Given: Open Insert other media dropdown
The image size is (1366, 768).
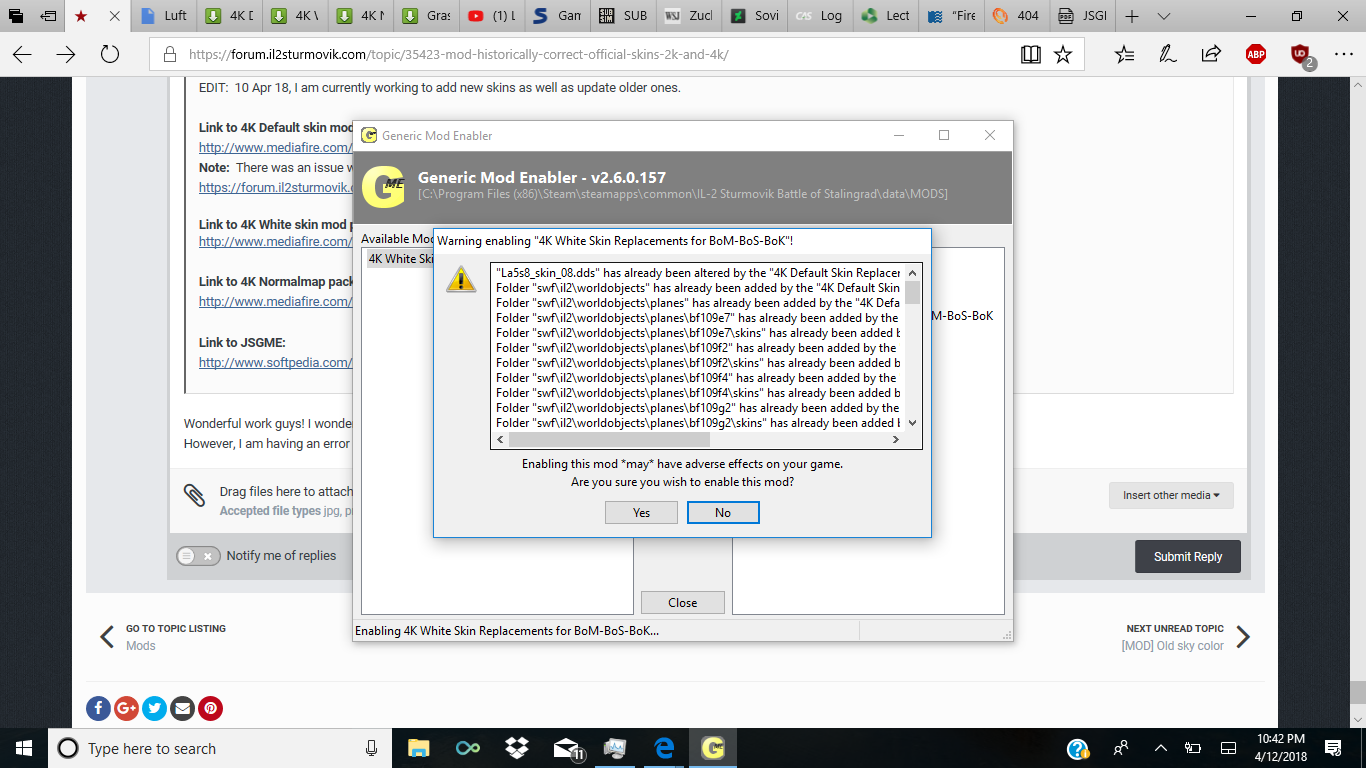Looking at the screenshot, I should 1171,495.
